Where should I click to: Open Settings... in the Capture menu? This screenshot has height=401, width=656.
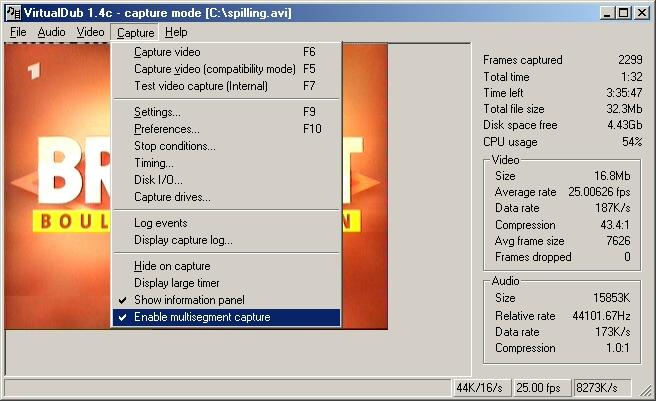(x=157, y=112)
